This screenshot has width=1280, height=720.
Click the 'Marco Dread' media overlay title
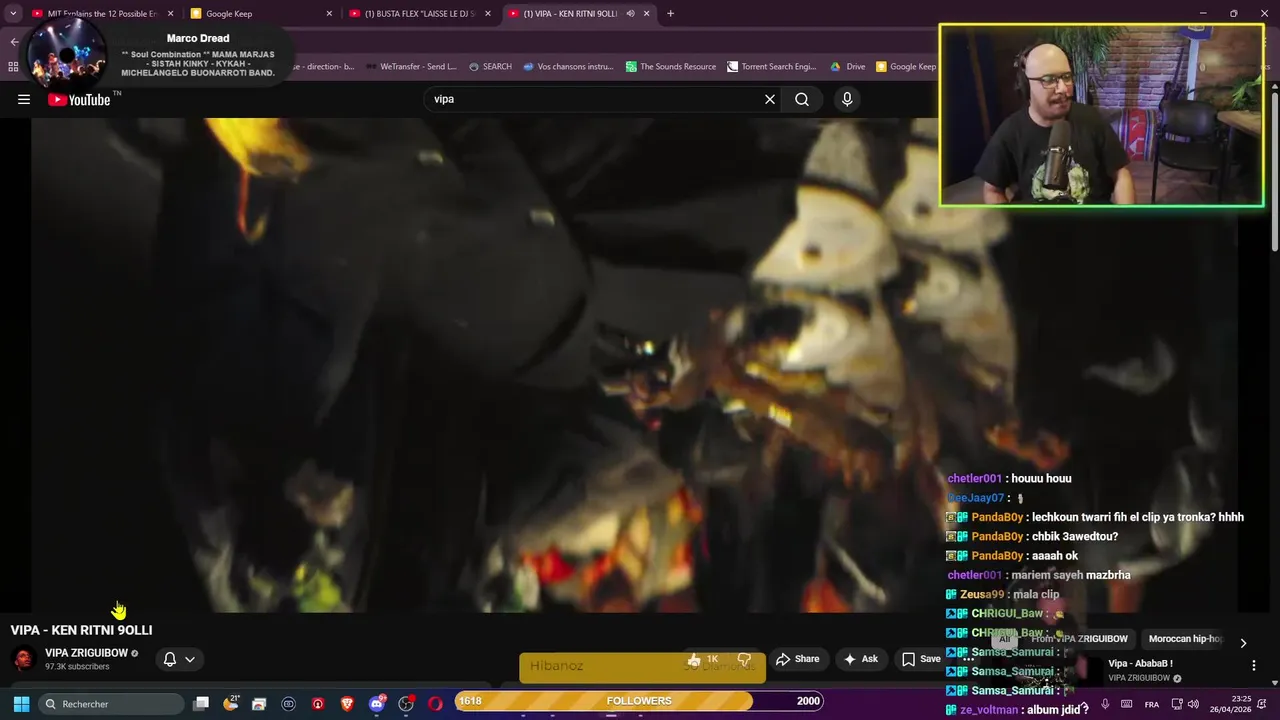[198, 38]
